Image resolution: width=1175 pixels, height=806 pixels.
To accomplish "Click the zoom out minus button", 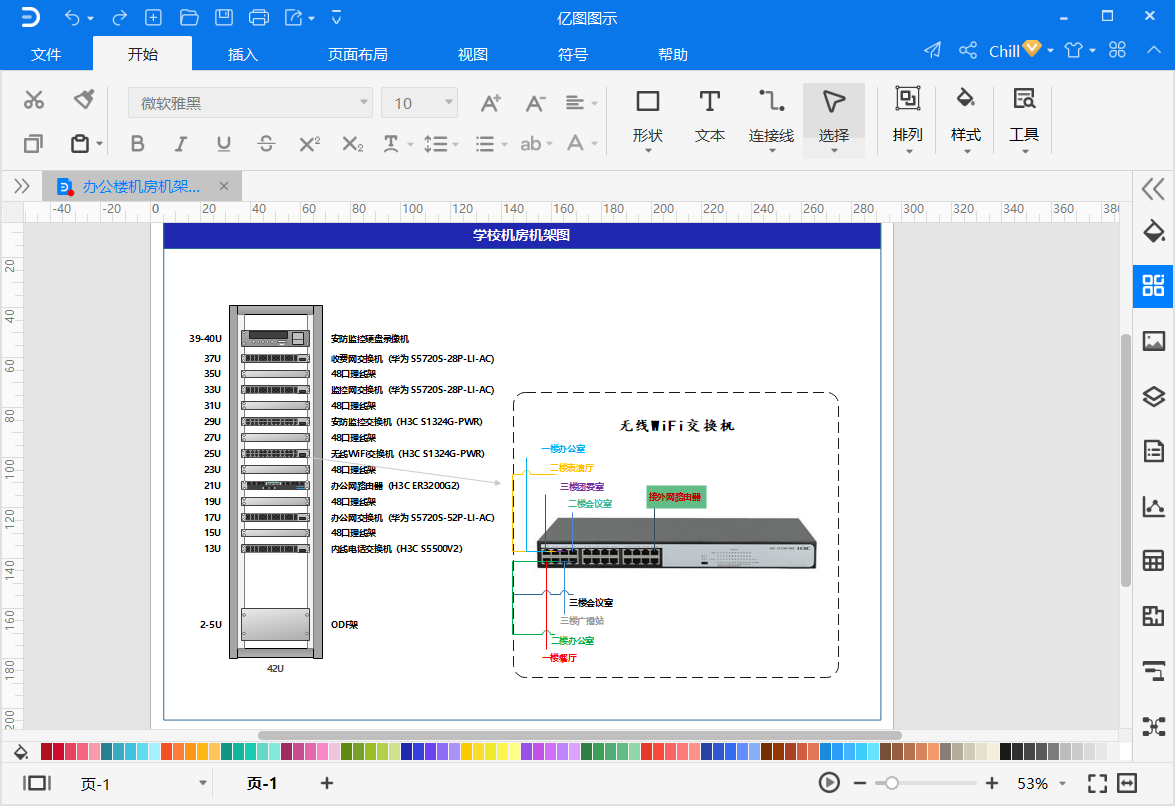I will point(860,784).
